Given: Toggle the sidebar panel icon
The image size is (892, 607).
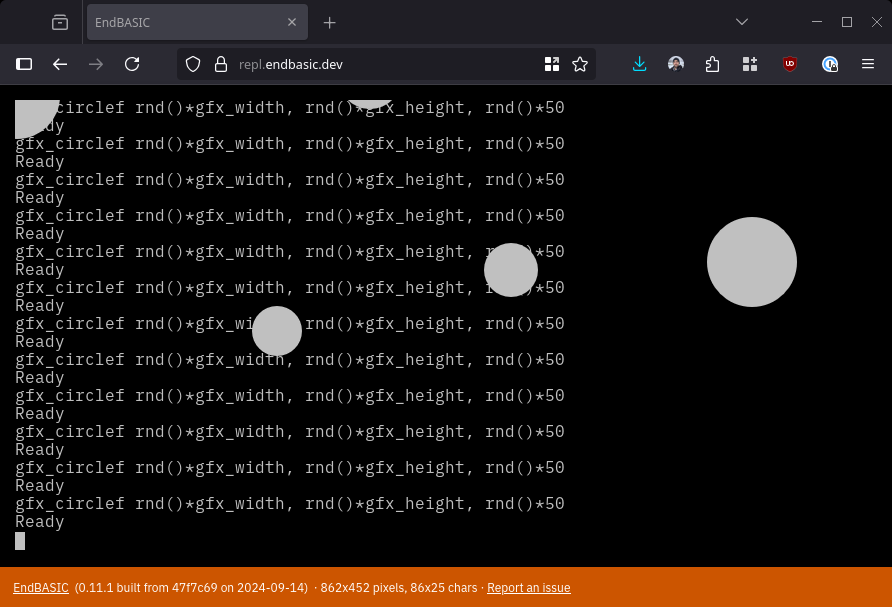Looking at the screenshot, I should [x=24, y=64].
